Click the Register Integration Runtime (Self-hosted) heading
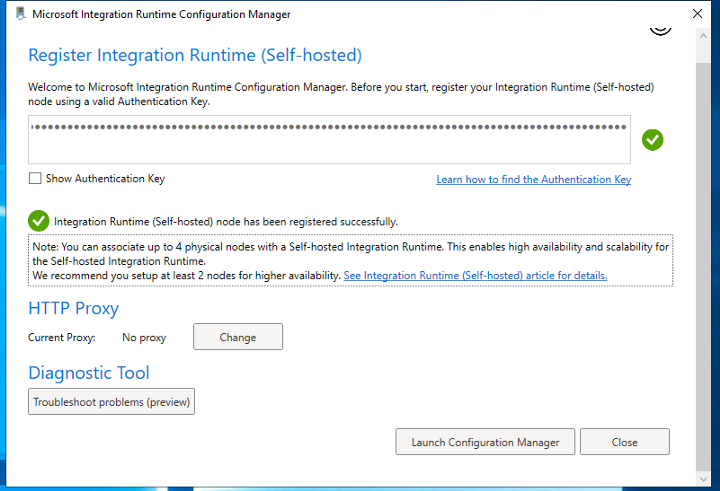This screenshot has height=491, width=720. (x=195, y=55)
